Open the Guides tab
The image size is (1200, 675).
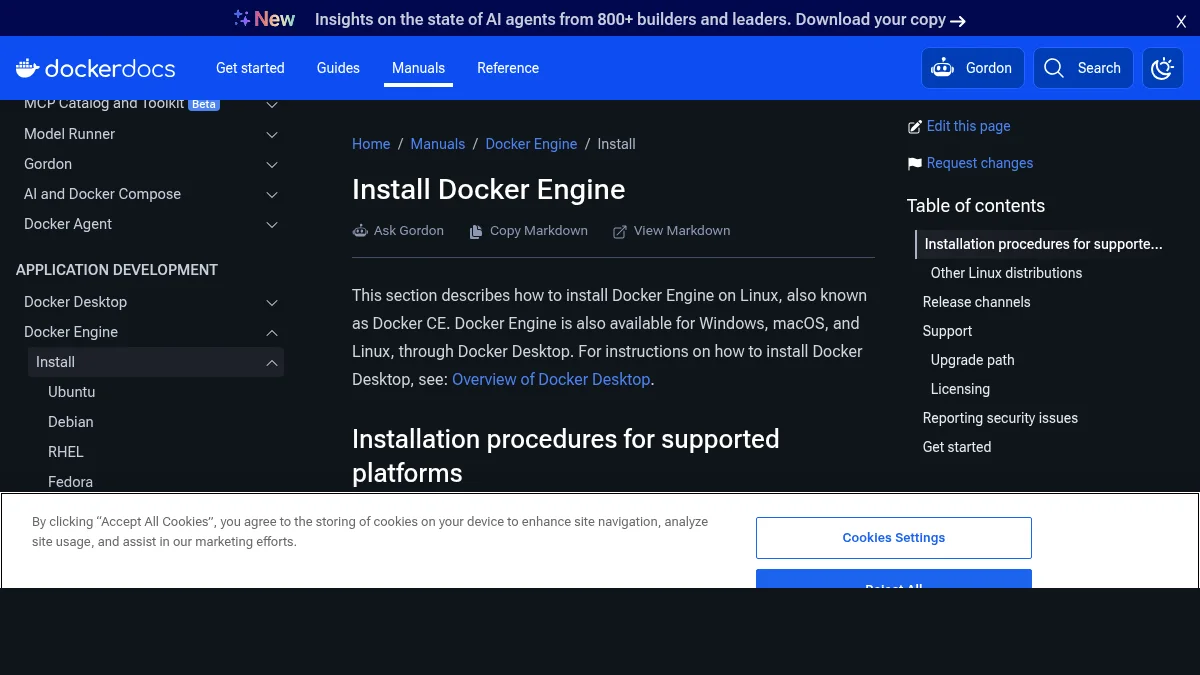(338, 68)
